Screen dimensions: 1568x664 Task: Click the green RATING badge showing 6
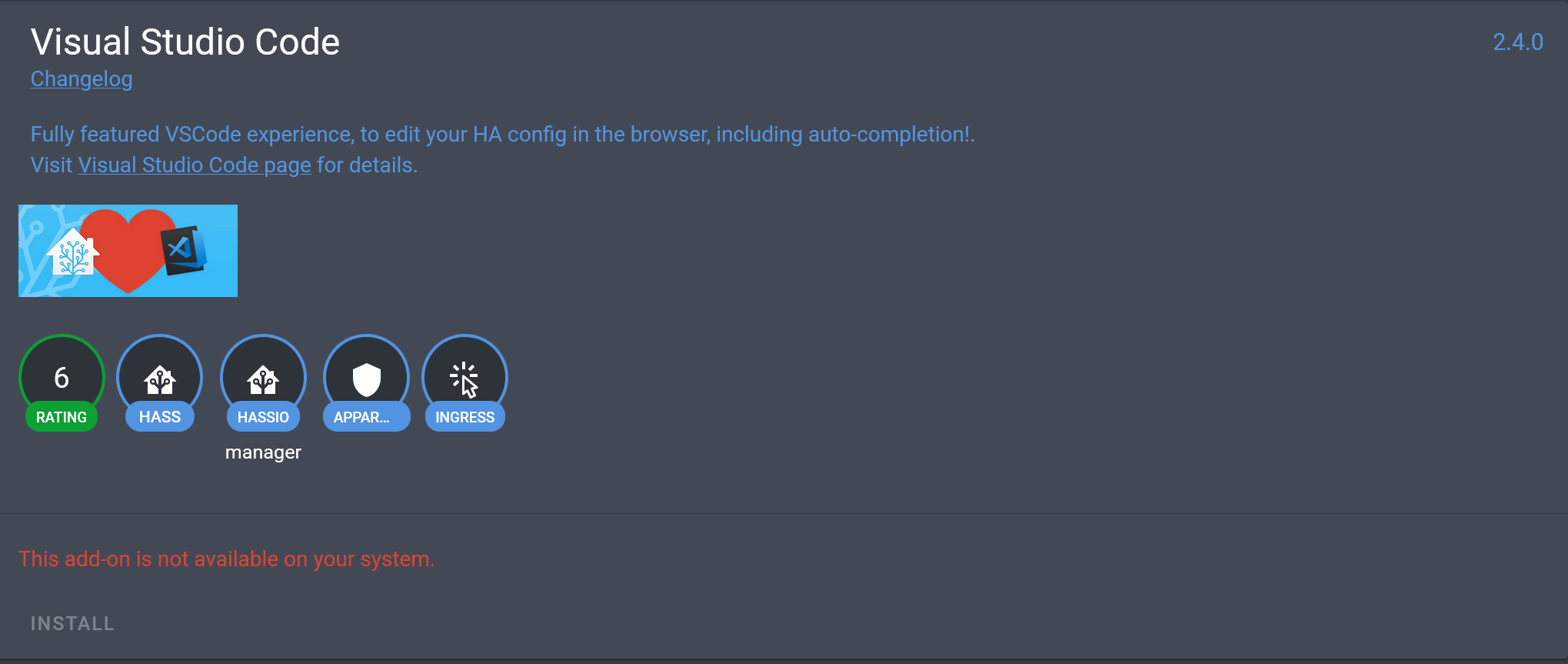[61, 384]
